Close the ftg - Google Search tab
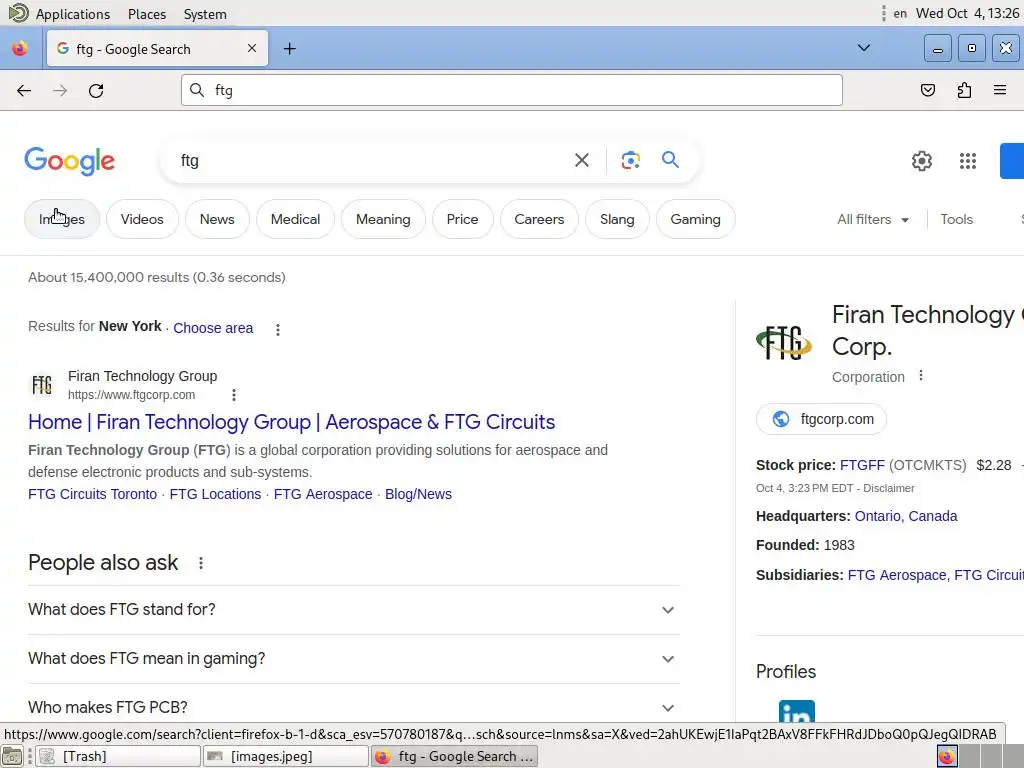 251,48
